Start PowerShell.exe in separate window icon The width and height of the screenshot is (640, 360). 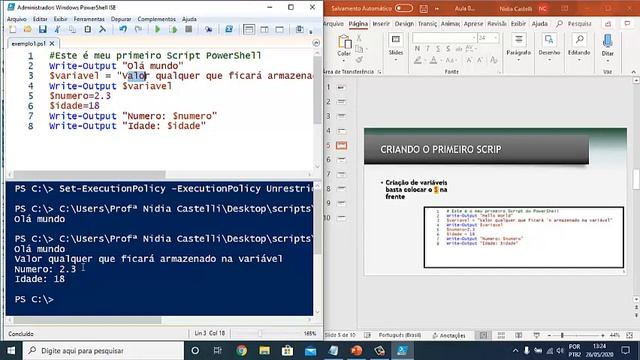tap(229, 29)
